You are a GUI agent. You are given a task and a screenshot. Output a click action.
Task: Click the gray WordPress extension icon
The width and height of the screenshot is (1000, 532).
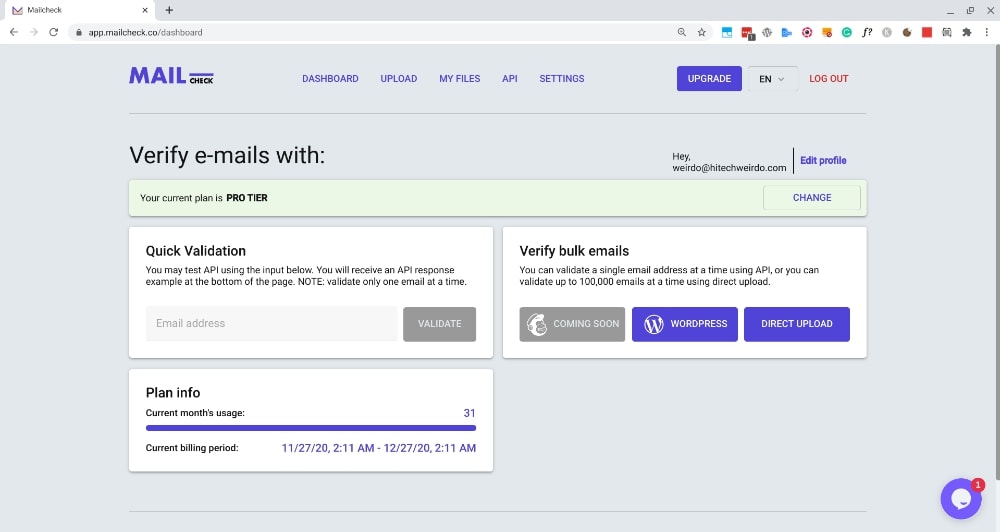(x=767, y=32)
